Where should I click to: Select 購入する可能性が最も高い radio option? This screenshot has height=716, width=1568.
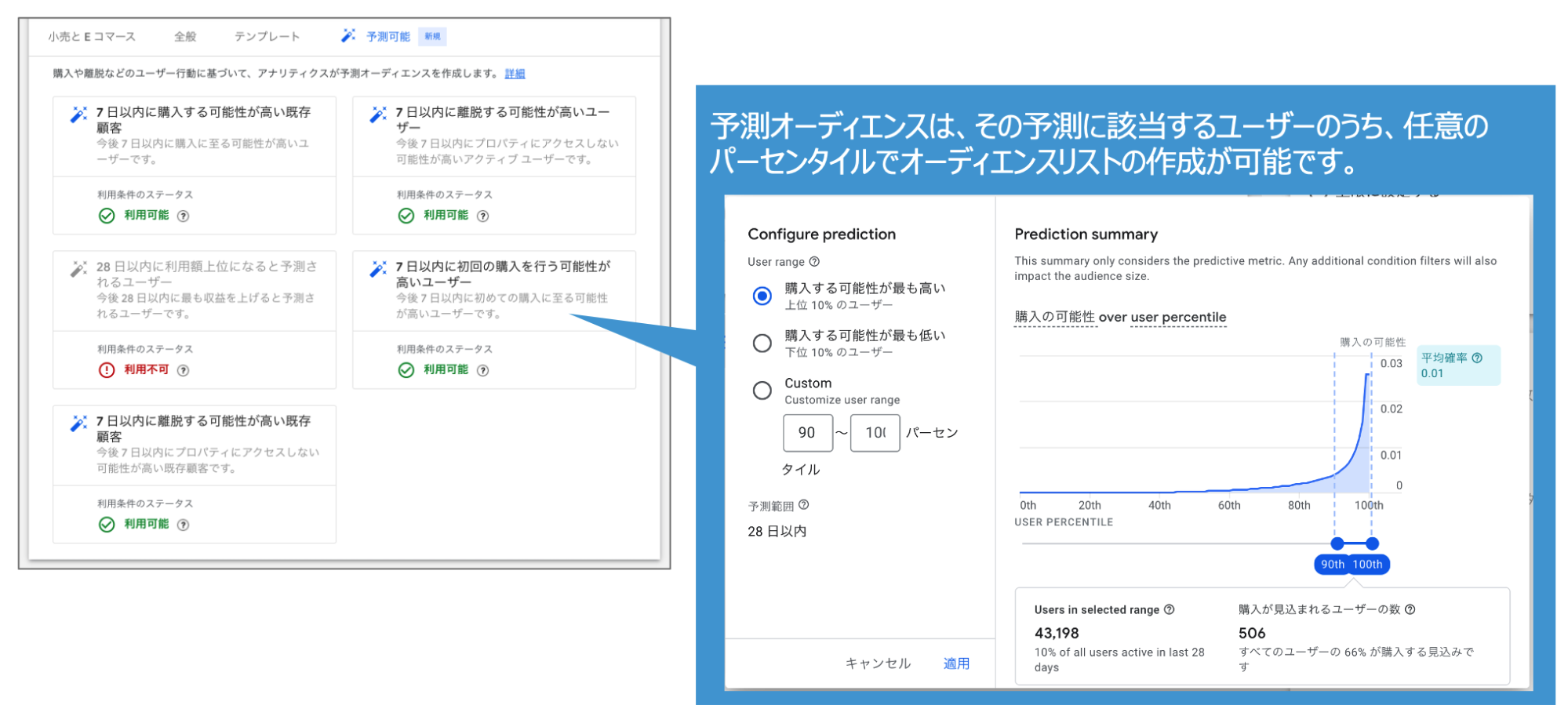coord(762,296)
